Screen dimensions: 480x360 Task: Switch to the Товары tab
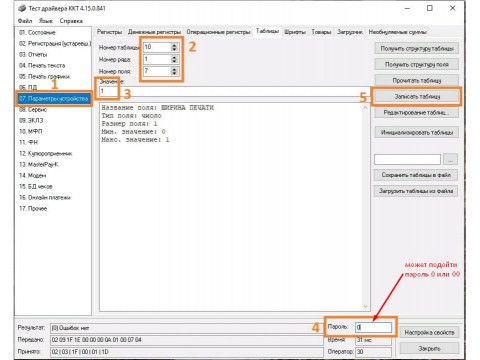pyautogui.click(x=321, y=32)
